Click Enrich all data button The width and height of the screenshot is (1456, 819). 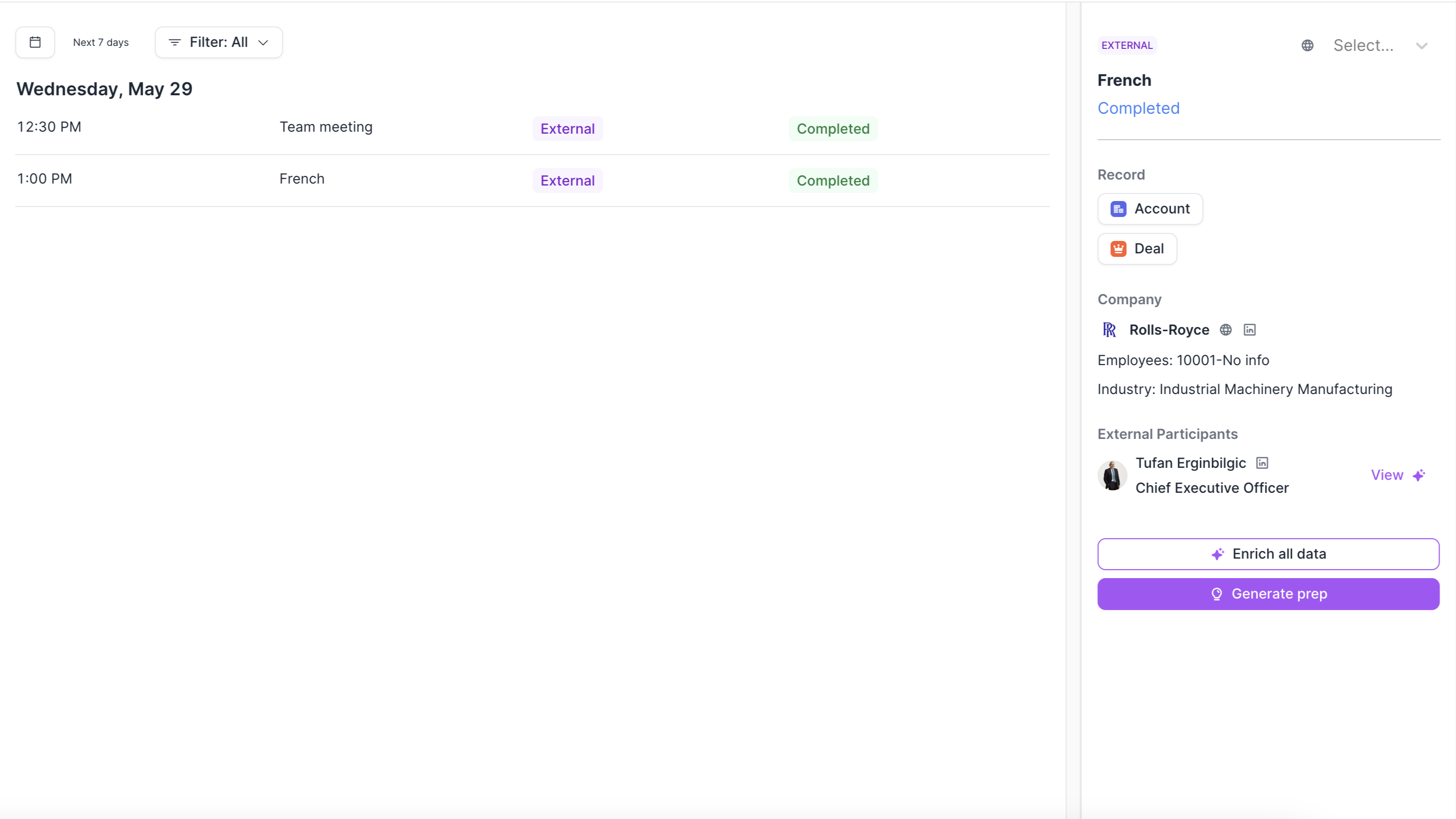tap(1268, 554)
